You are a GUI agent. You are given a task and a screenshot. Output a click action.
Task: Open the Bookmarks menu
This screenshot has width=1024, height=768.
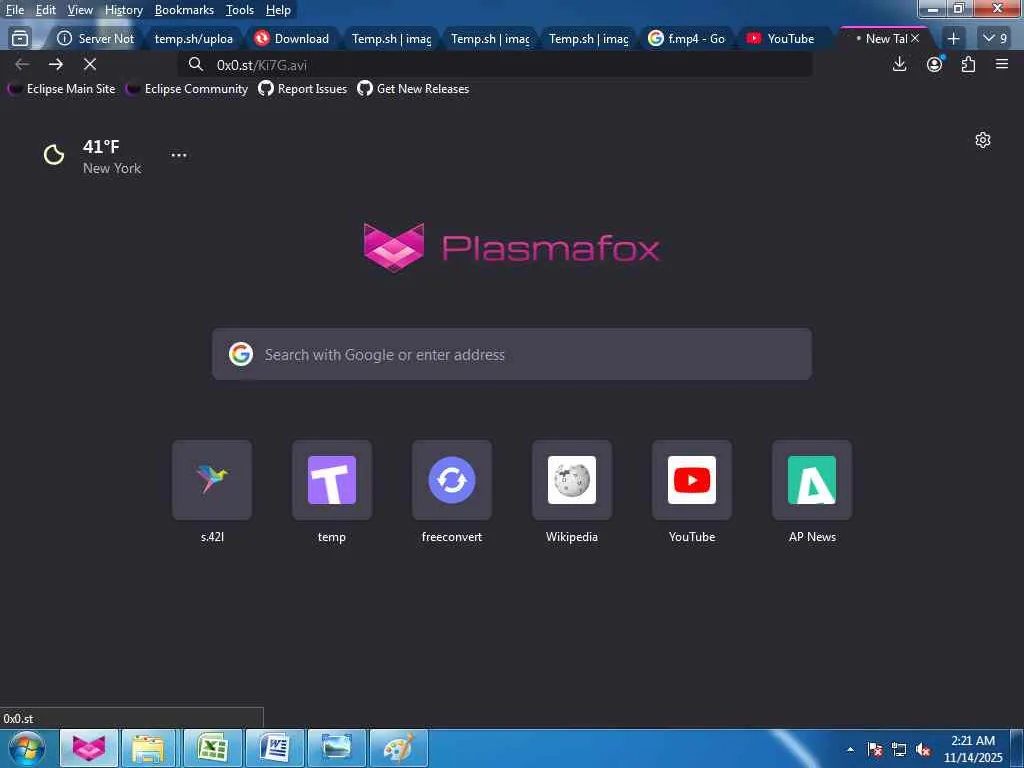click(184, 10)
